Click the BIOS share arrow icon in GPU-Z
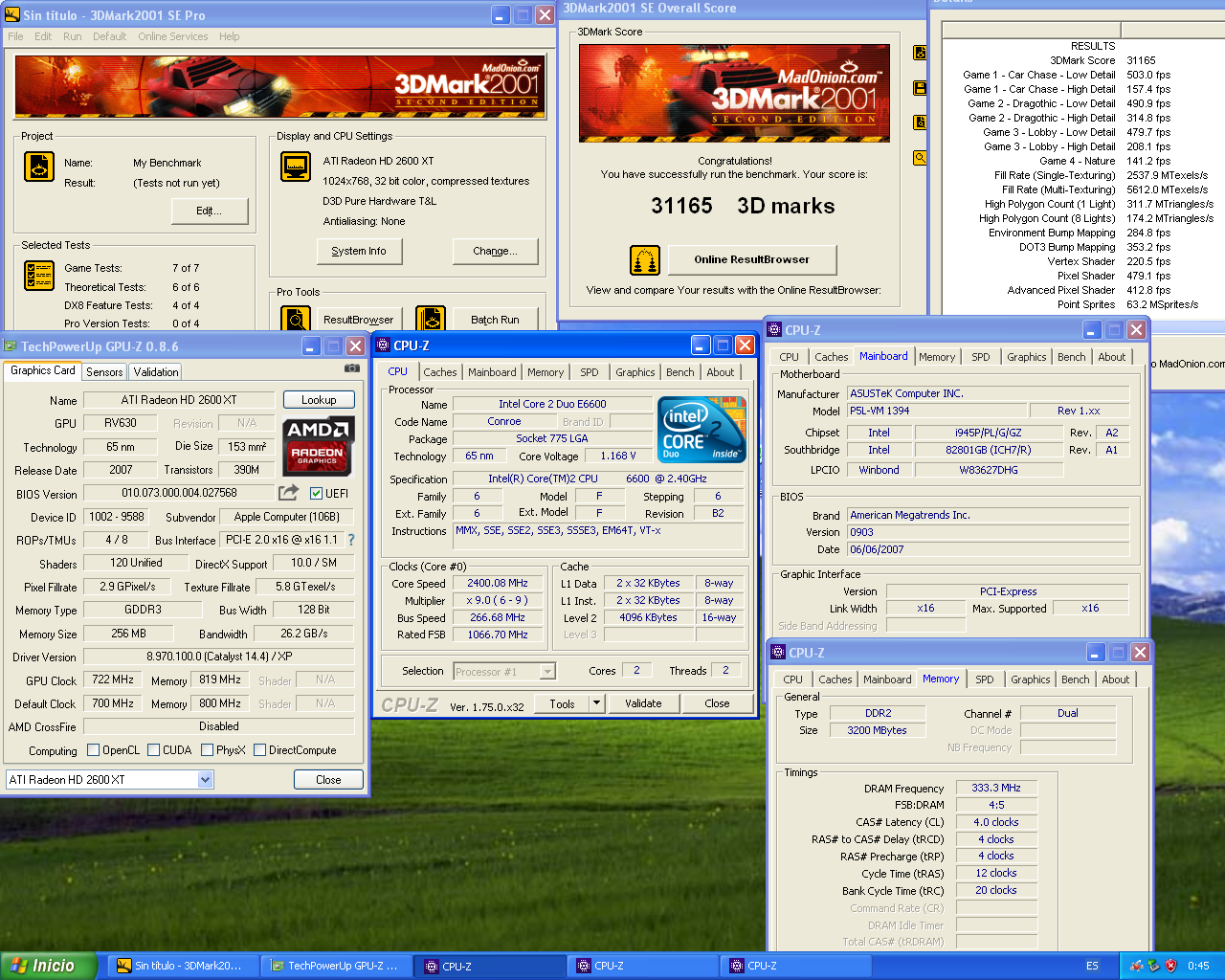 tap(288, 492)
